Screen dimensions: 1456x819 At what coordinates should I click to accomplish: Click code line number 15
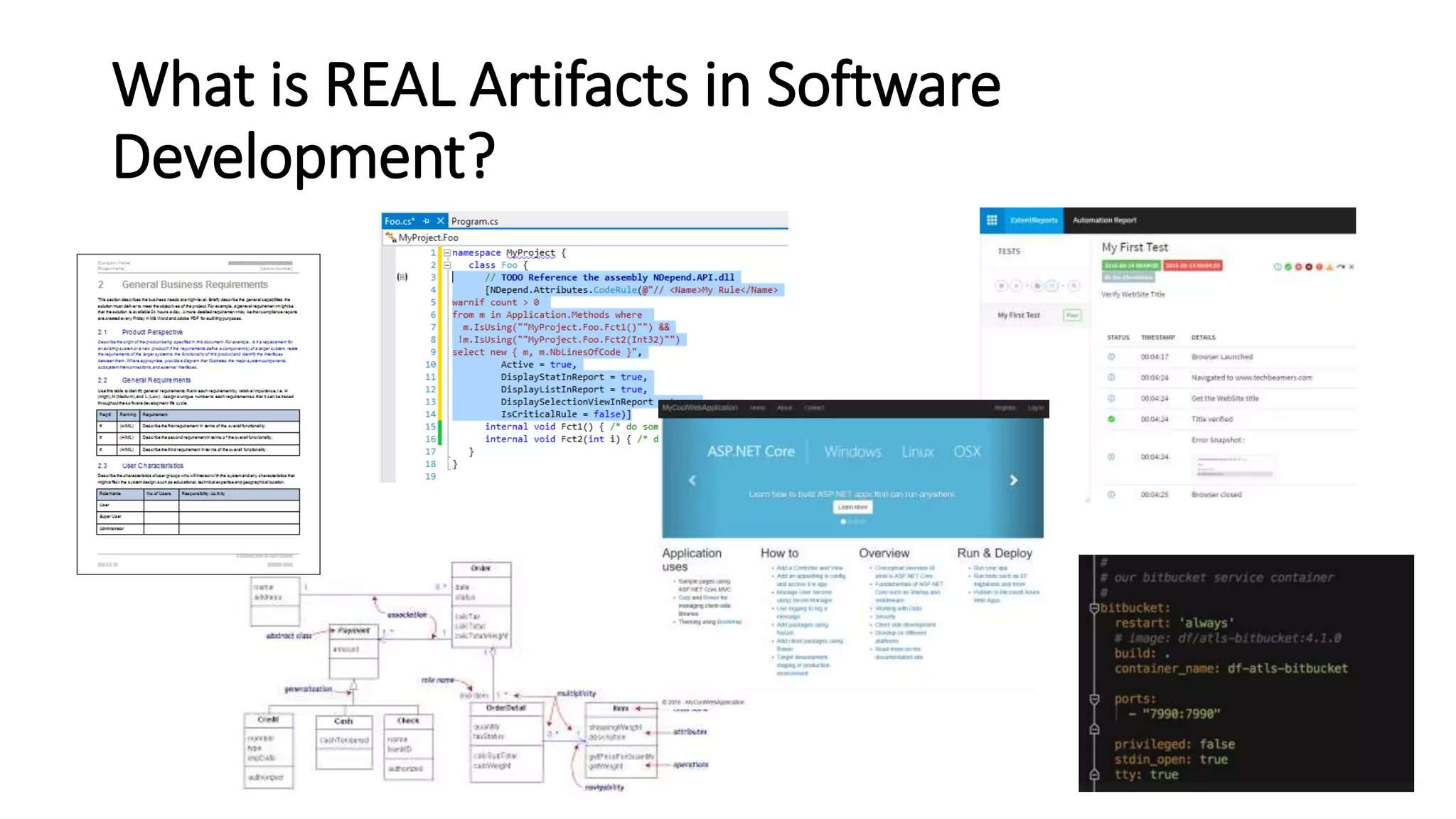click(430, 427)
